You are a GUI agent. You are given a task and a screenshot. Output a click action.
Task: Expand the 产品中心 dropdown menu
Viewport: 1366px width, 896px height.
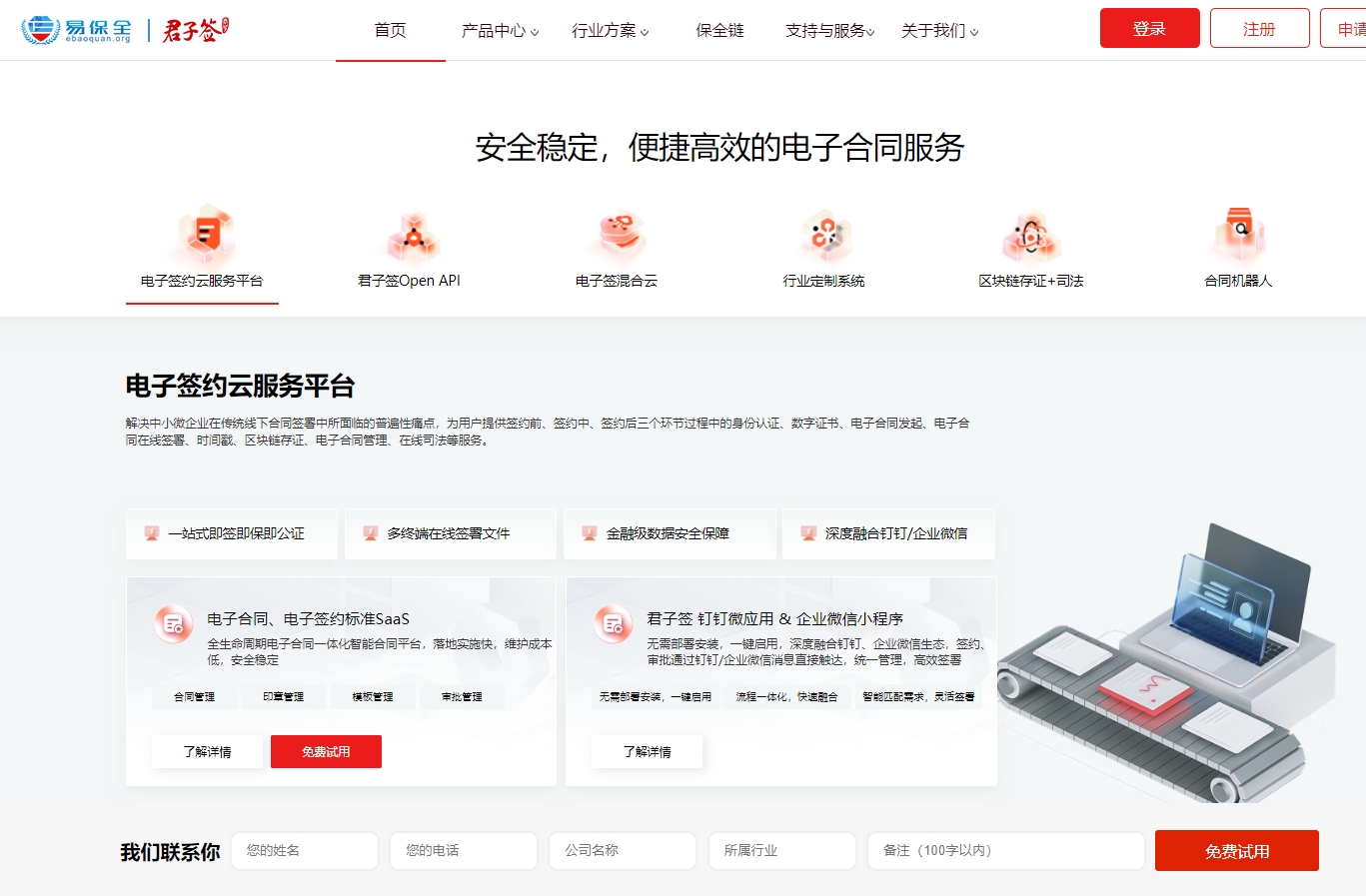pos(499,31)
